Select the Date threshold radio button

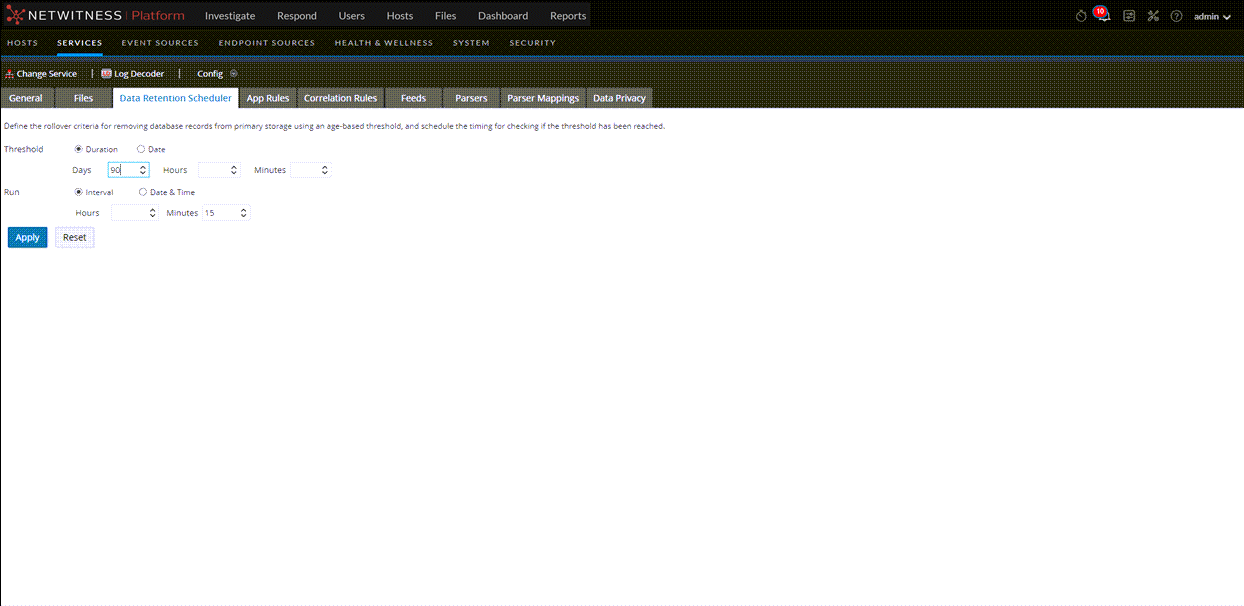(x=143, y=148)
